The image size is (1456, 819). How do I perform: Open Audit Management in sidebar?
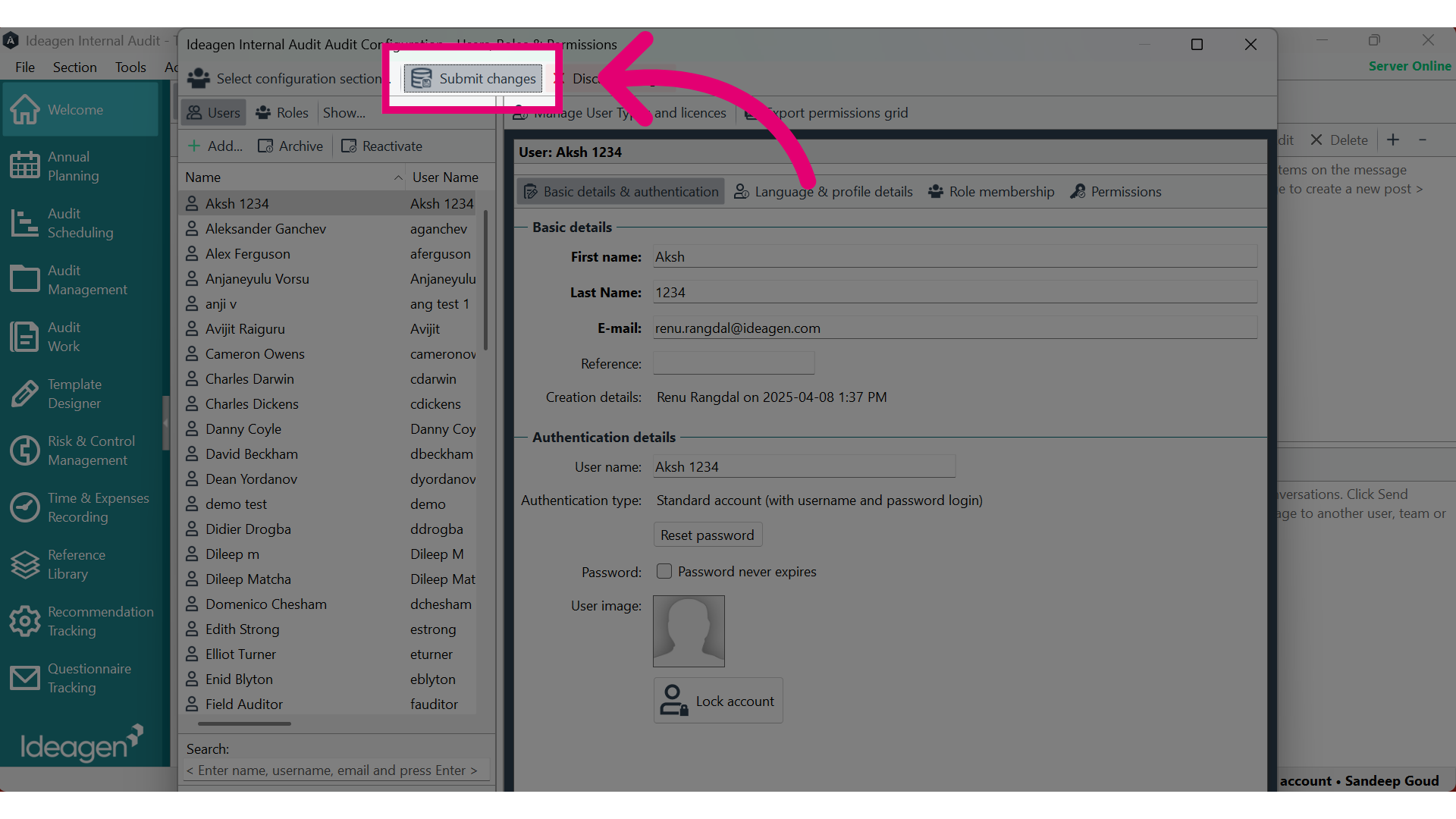[80, 280]
